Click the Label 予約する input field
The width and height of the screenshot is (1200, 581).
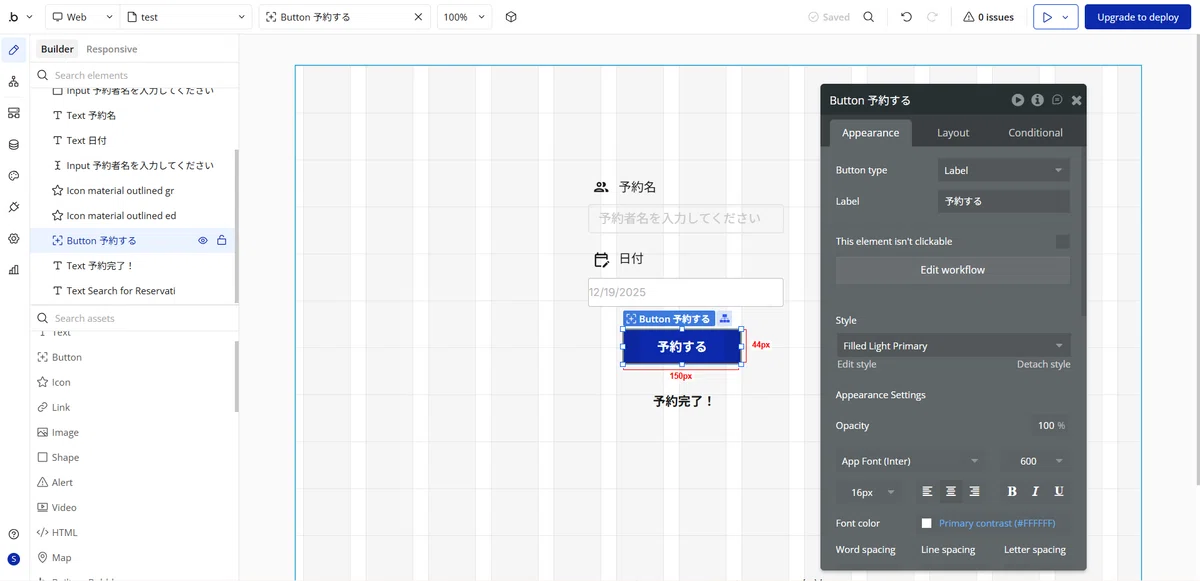pyautogui.click(x=1004, y=201)
